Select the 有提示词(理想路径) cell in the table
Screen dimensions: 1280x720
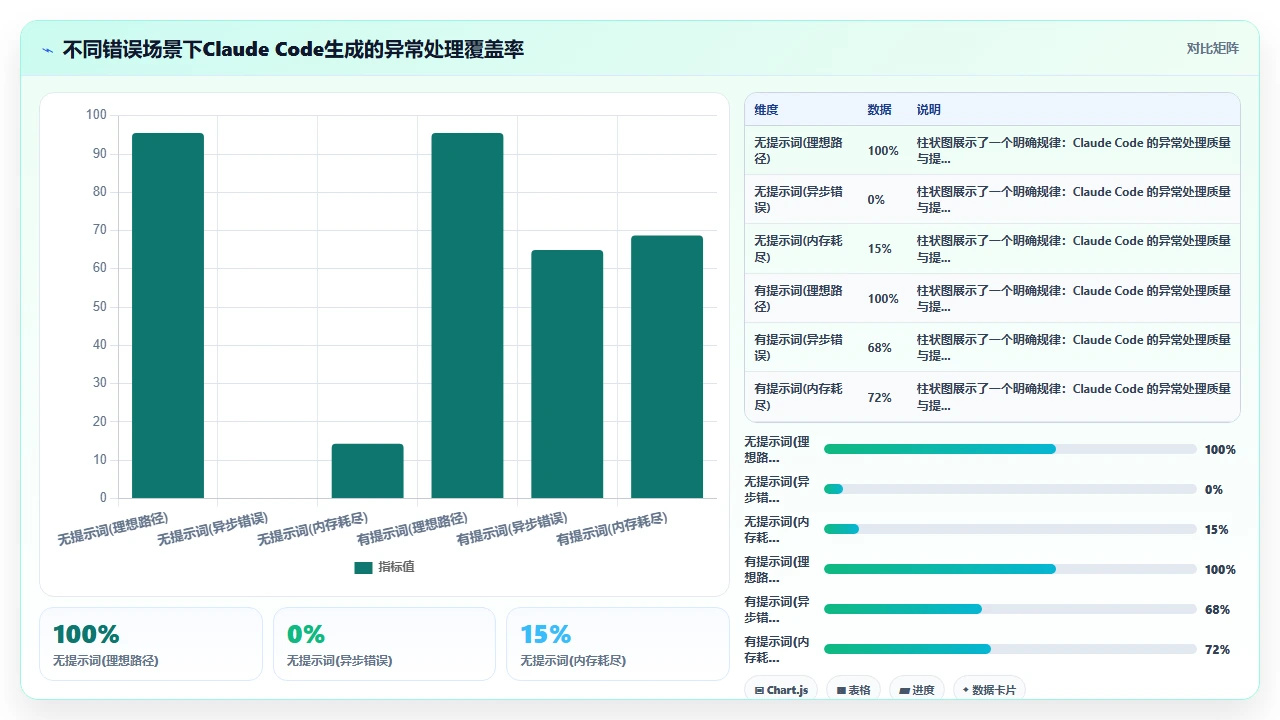click(x=801, y=298)
